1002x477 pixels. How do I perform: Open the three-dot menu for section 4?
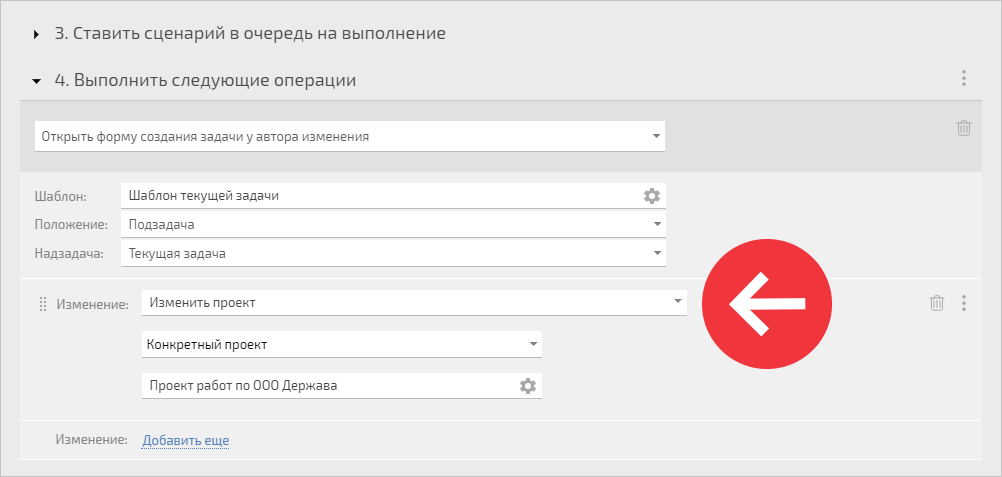tap(964, 79)
